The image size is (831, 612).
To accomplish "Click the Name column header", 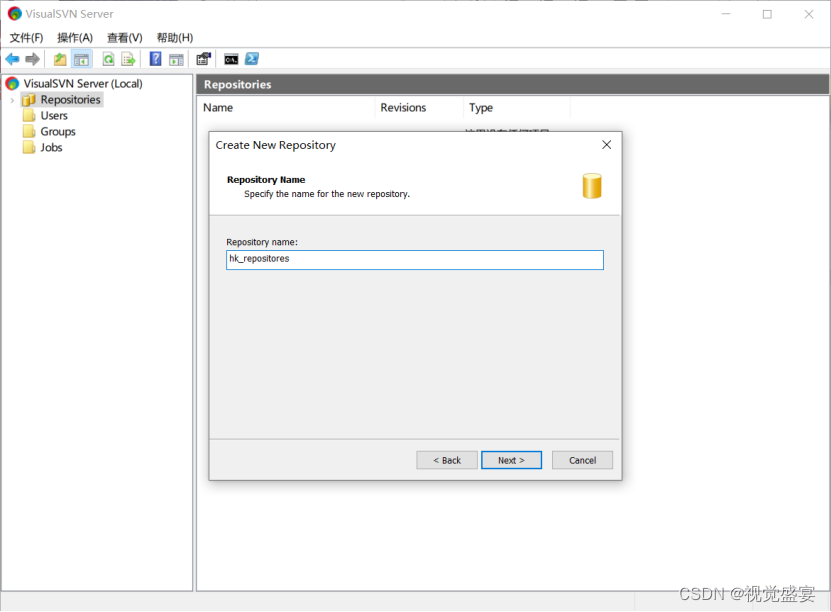I will tap(286, 108).
